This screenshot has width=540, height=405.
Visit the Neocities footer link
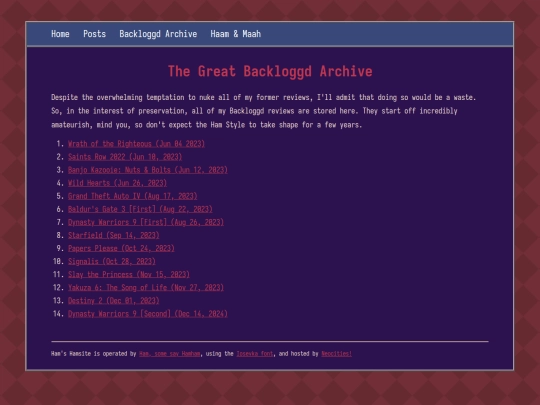pyautogui.click(x=336, y=354)
